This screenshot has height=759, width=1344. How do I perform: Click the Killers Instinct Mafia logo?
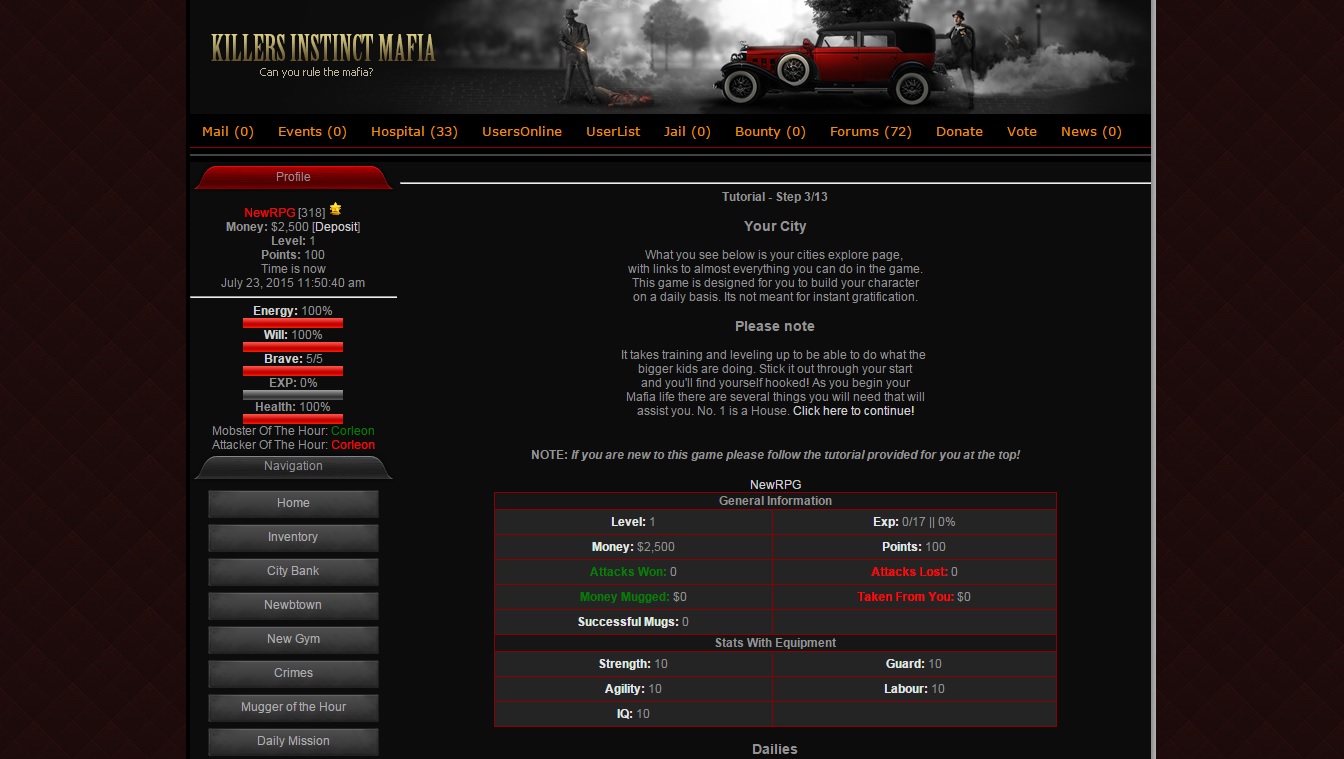(323, 49)
